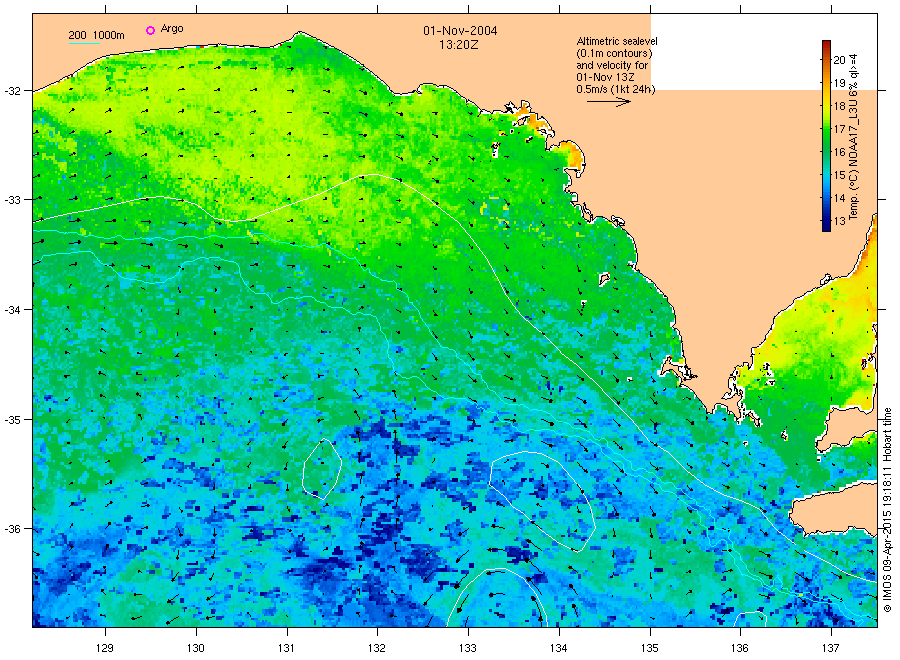Click latitude label -32
The height and width of the screenshot is (660, 900).
click(12, 91)
